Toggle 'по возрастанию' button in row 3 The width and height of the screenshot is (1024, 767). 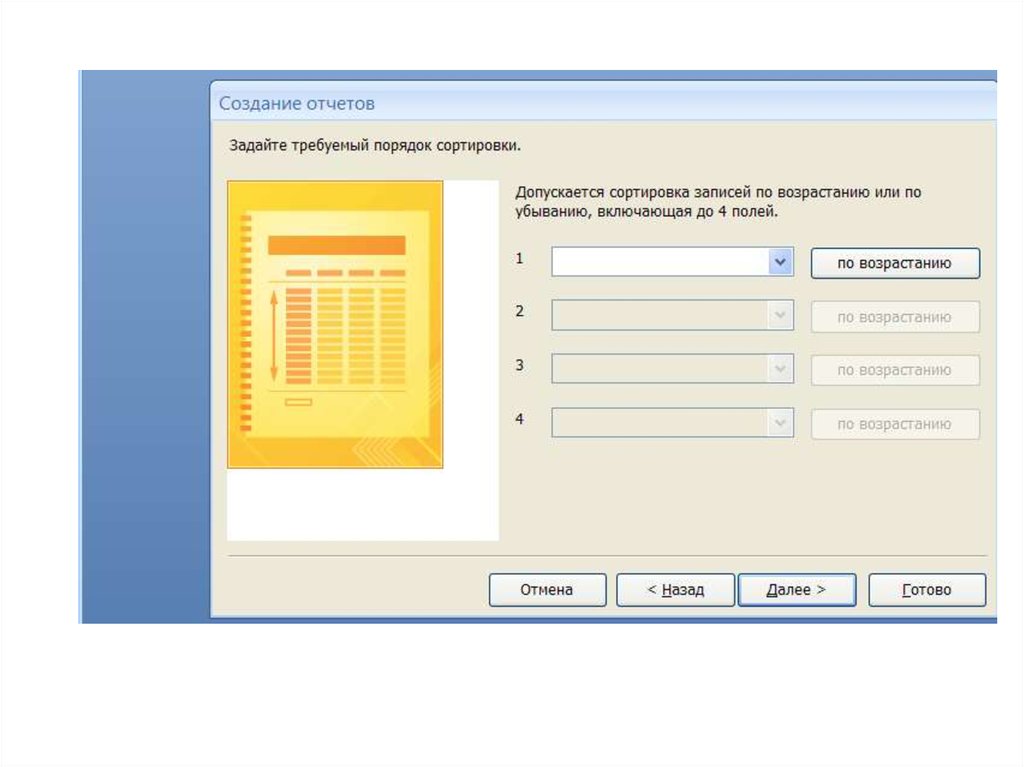(x=894, y=370)
